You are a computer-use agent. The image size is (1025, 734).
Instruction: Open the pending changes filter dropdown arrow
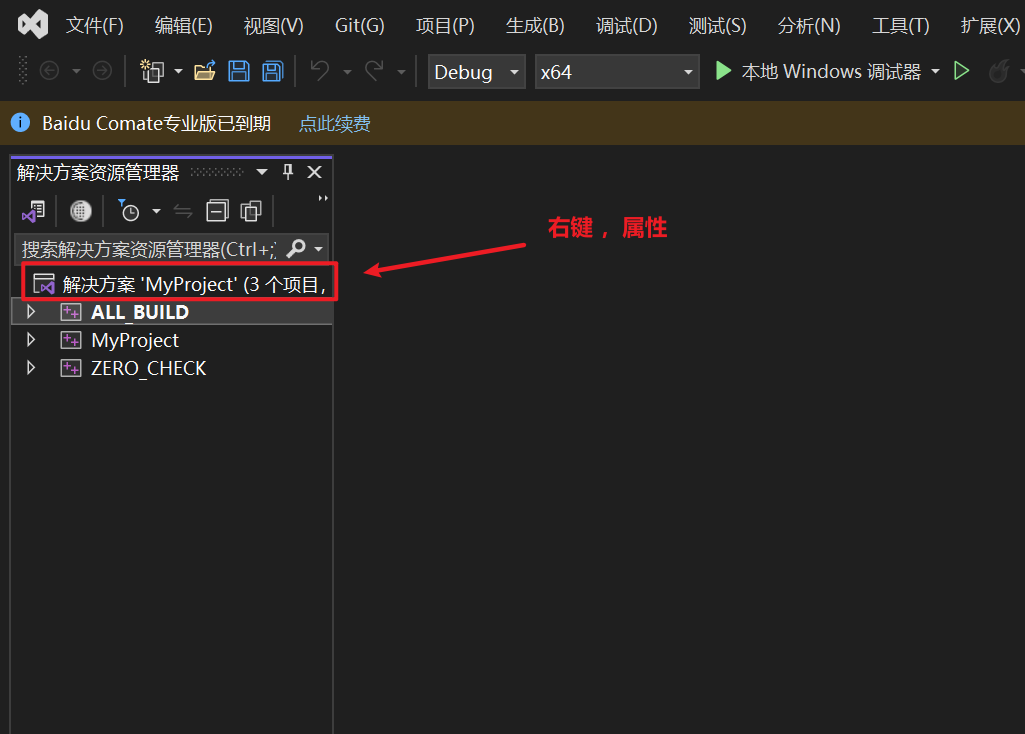tap(156, 211)
